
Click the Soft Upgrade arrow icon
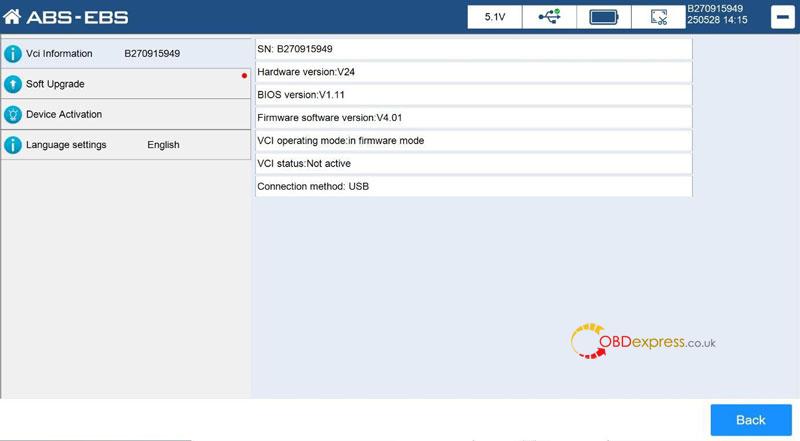(x=13, y=84)
